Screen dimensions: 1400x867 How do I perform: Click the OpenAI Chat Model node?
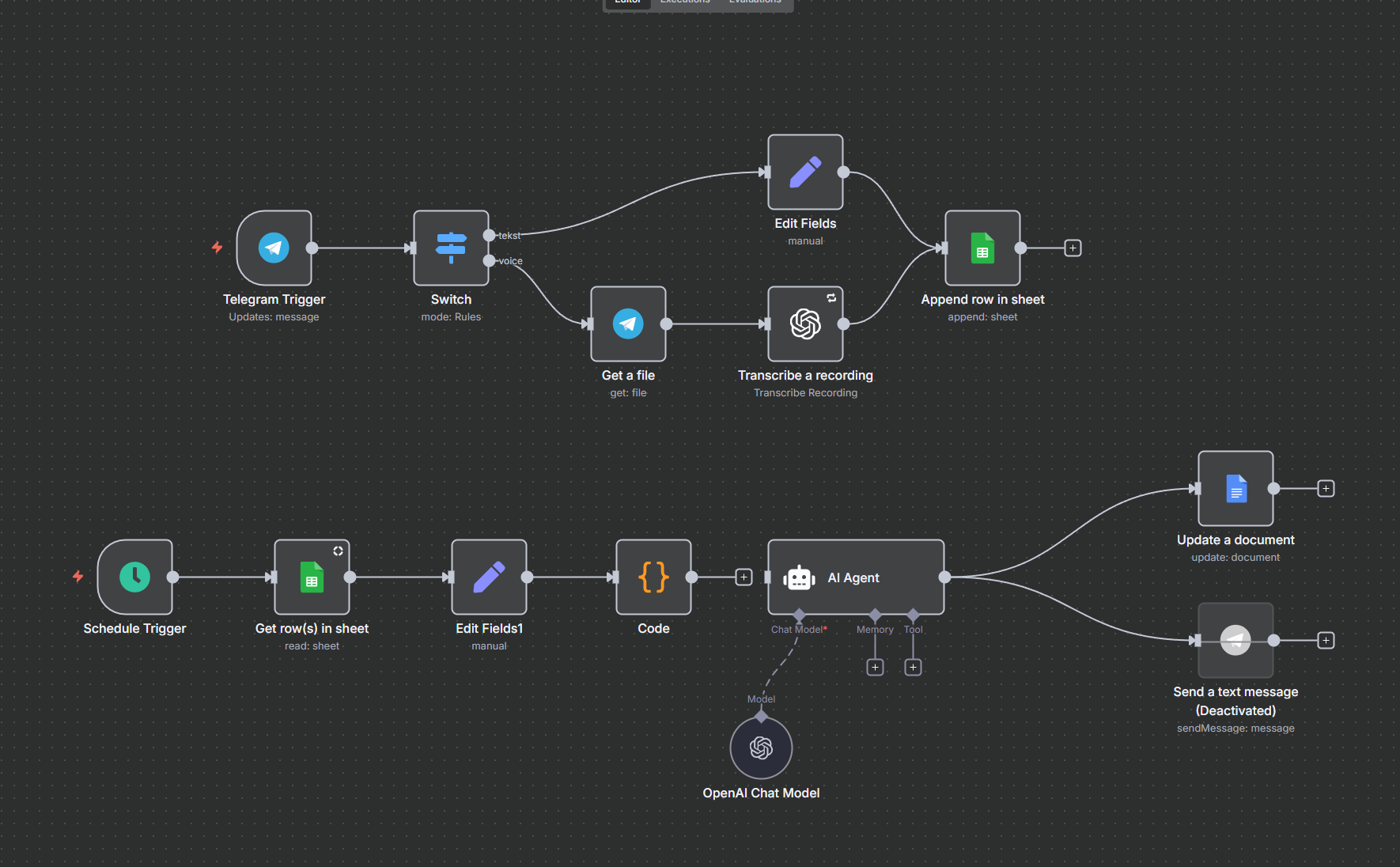click(x=761, y=748)
